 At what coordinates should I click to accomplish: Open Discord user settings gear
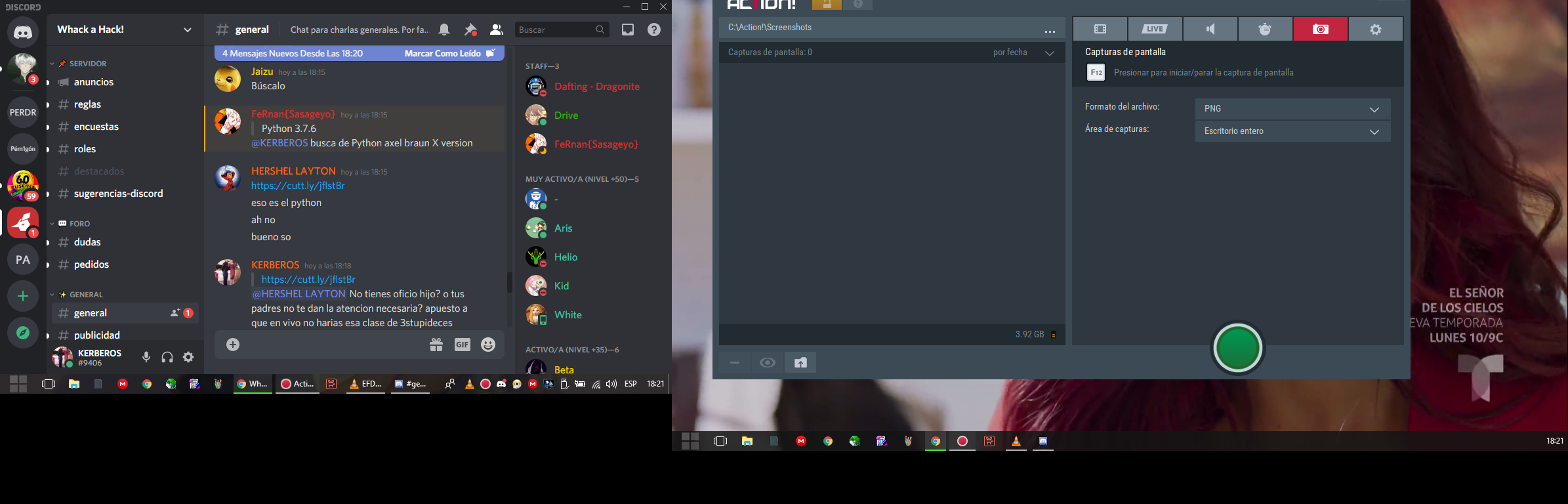coord(188,357)
